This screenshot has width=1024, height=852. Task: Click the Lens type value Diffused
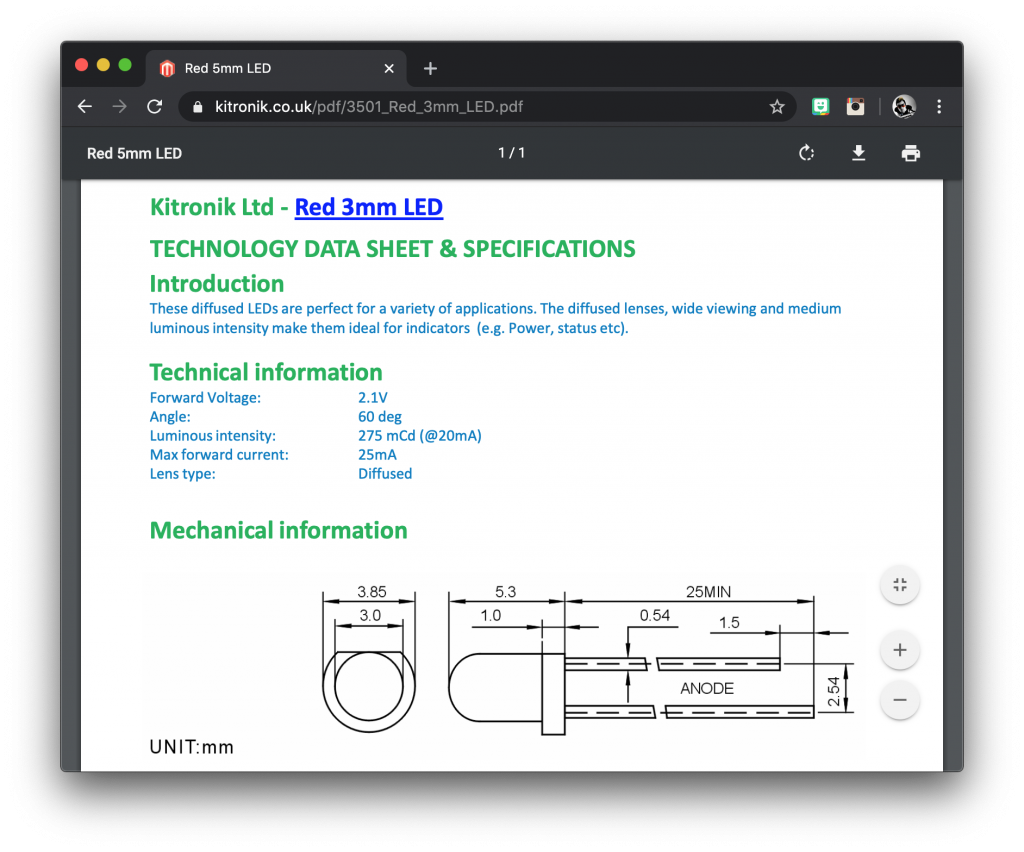(385, 473)
